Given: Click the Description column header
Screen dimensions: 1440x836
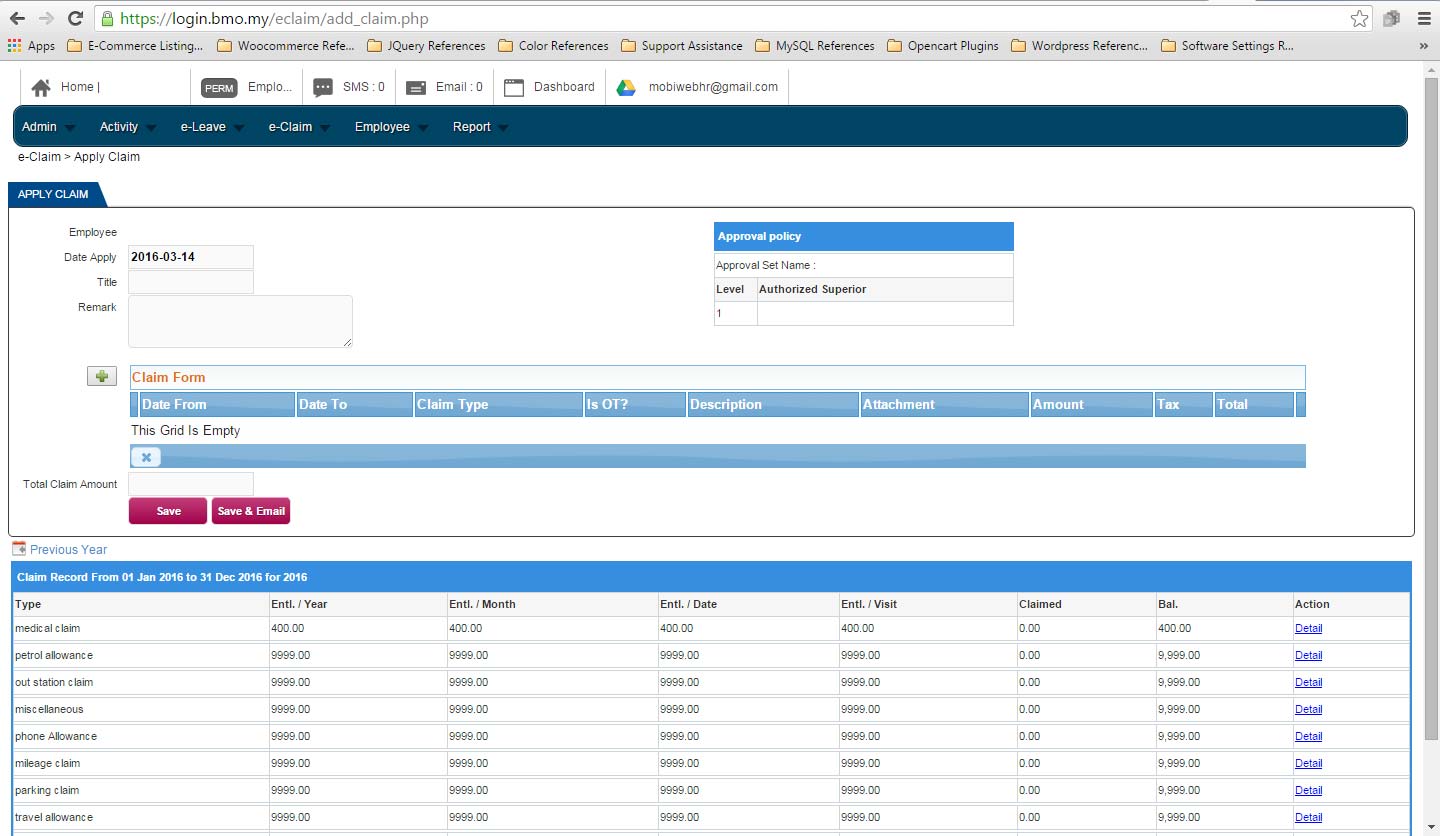Looking at the screenshot, I should 773,404.
